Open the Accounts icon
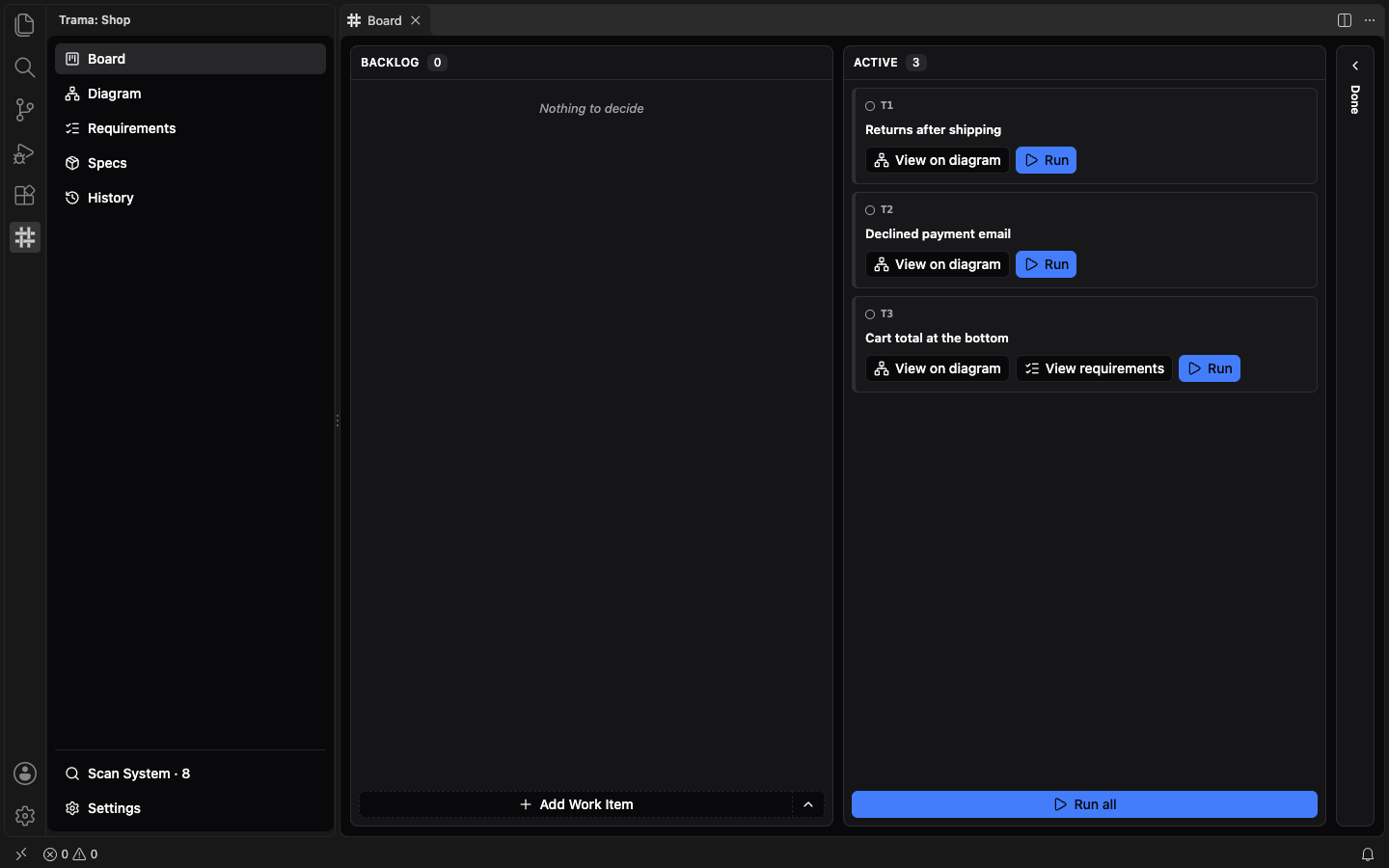This screenshot has width=1389, height=868. pos(25,773)
